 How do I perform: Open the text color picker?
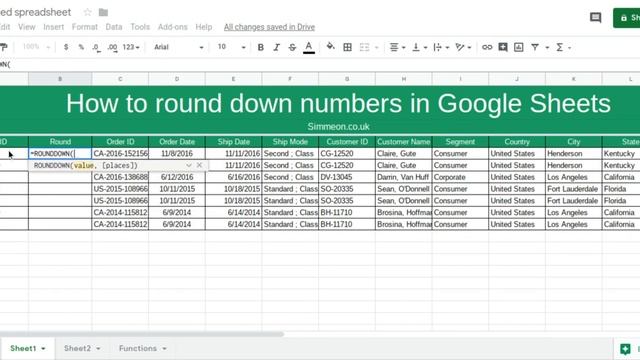point(309,47)
